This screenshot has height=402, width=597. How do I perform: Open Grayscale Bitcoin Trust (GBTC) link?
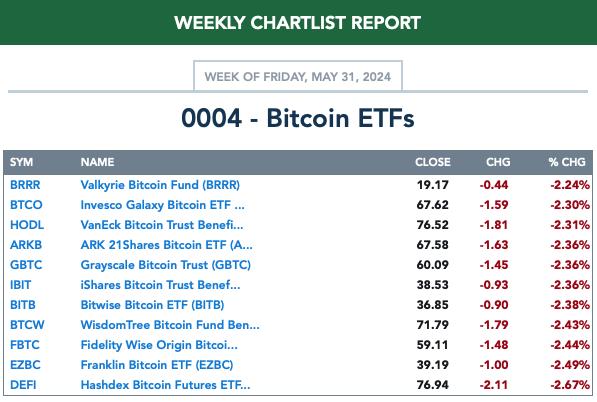tap(166, 265)
